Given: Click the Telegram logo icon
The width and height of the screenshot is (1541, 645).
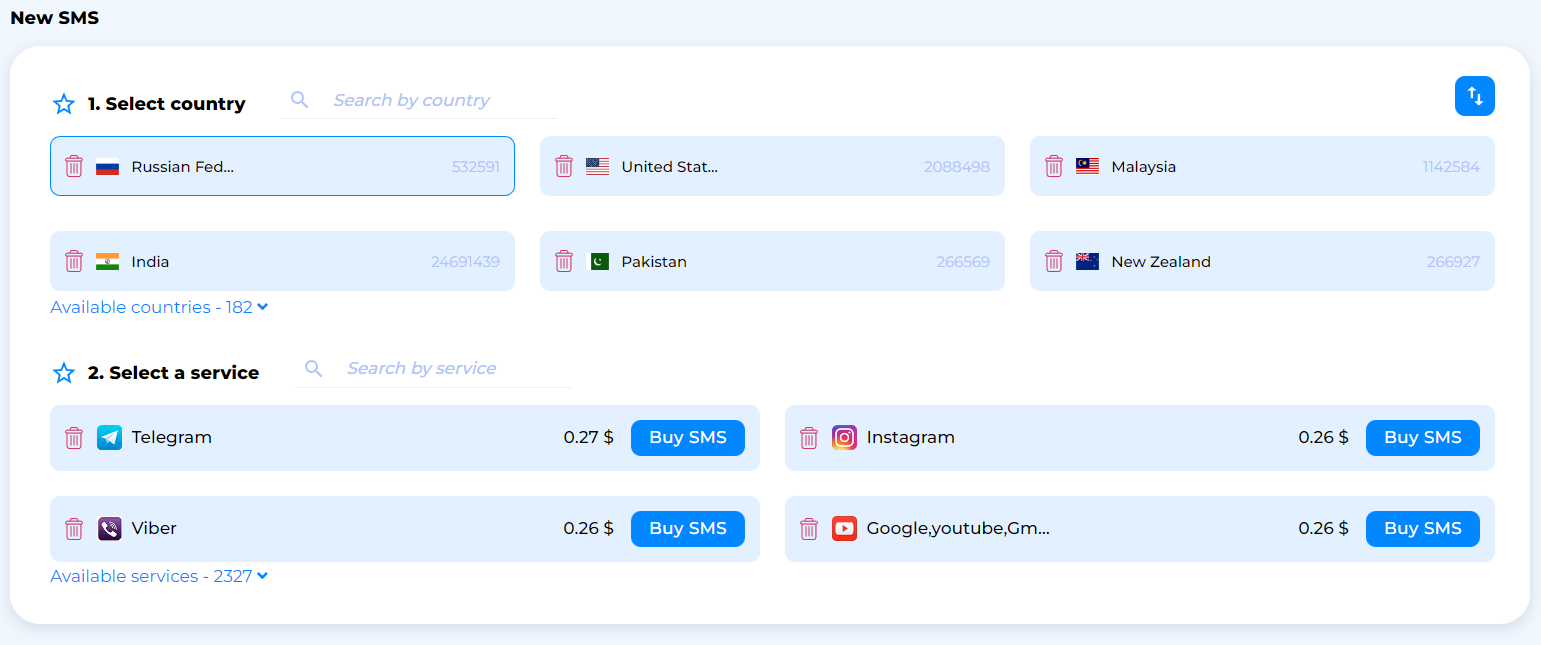Looking at the screenshot, I should click(110, 438).
